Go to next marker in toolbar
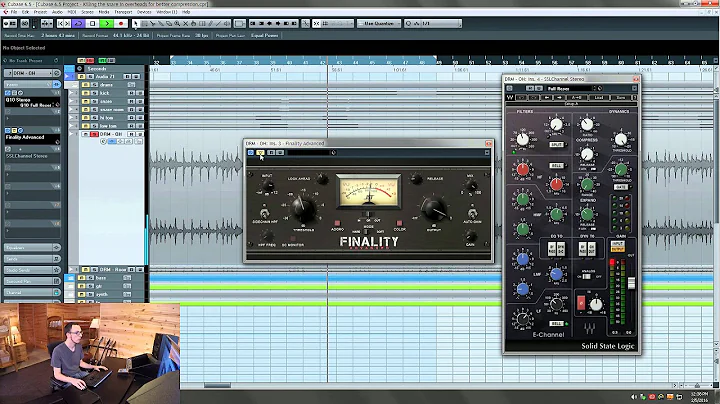Screen dimensions: 720x404 coord(67,23)
